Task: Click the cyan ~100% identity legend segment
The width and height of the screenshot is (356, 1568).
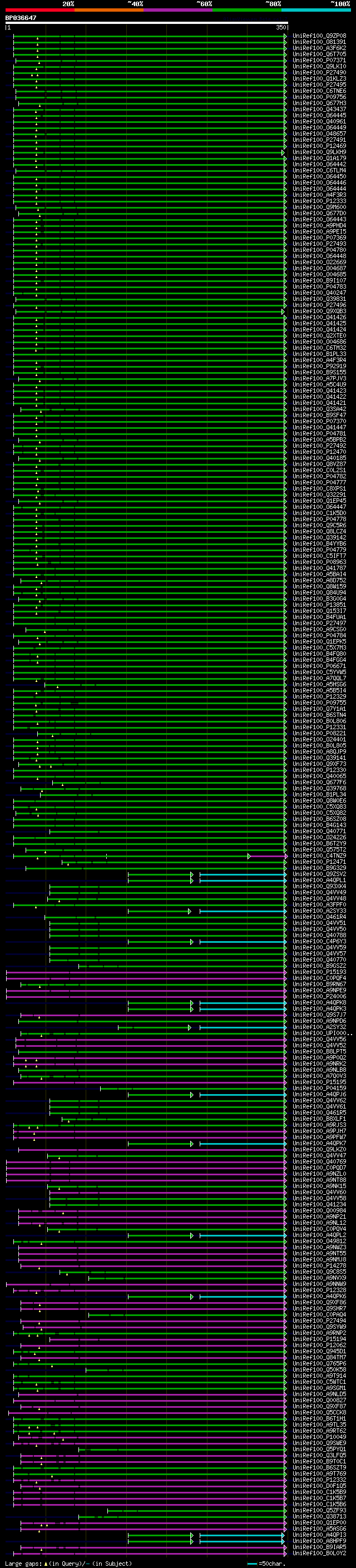Action: (317, 10)
